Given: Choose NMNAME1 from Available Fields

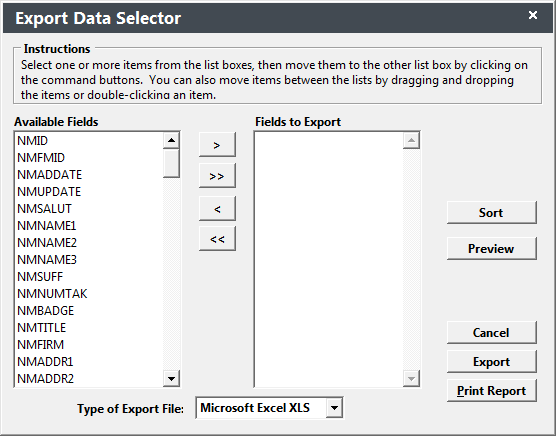Looking at the screenshot, I should [46, 226].
